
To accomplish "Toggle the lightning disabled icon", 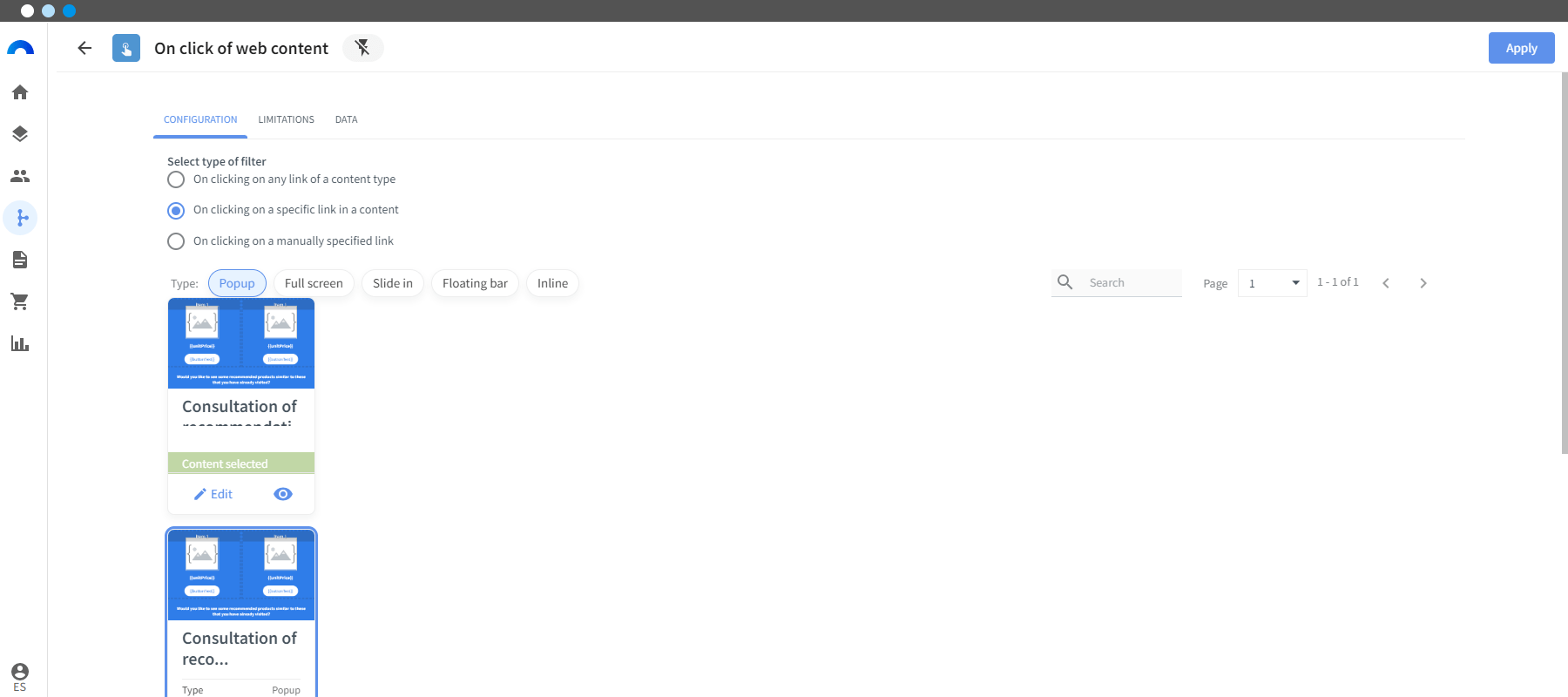I will pyautogui.click(x=363, y=48).
